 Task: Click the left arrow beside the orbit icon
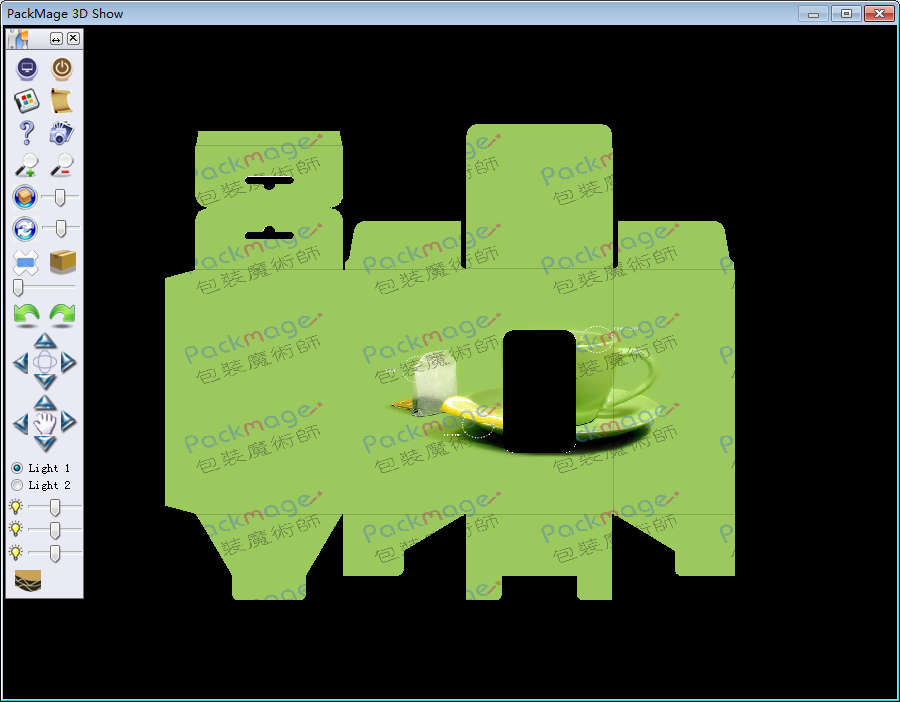[21, 363]
